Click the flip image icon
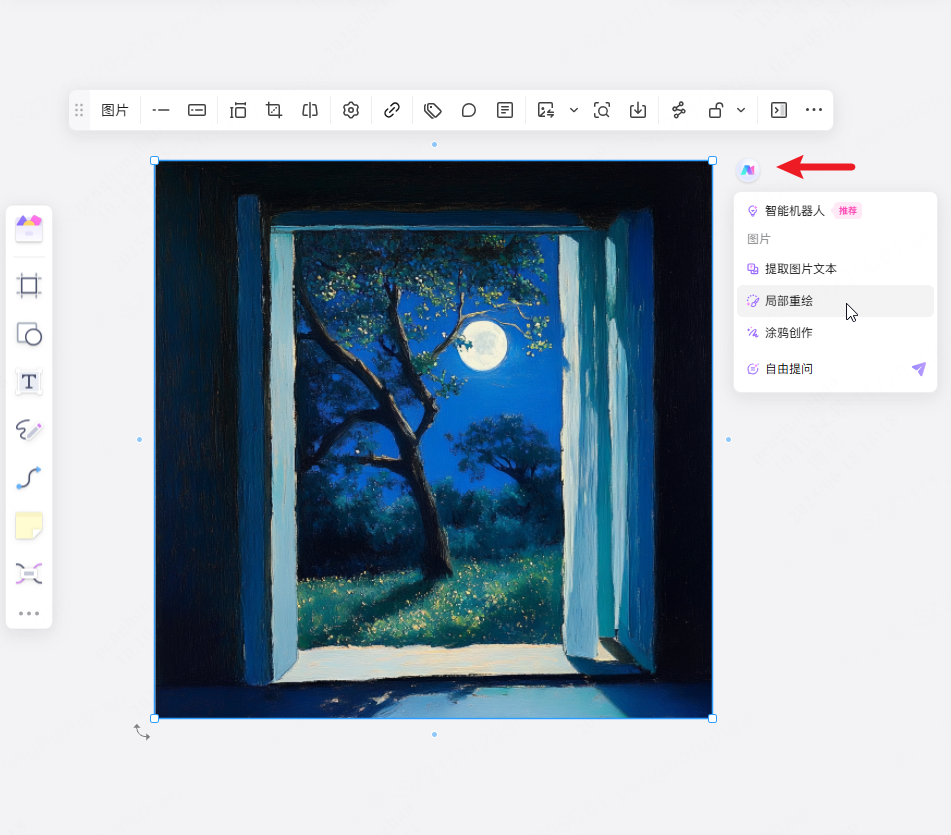 (310, 110)
